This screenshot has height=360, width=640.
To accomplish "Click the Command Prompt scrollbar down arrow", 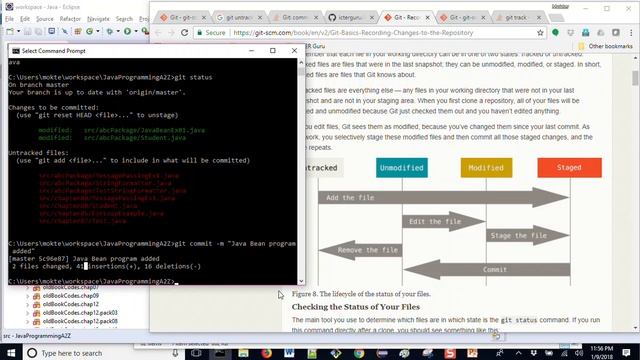I will click(x=301, y=281).
